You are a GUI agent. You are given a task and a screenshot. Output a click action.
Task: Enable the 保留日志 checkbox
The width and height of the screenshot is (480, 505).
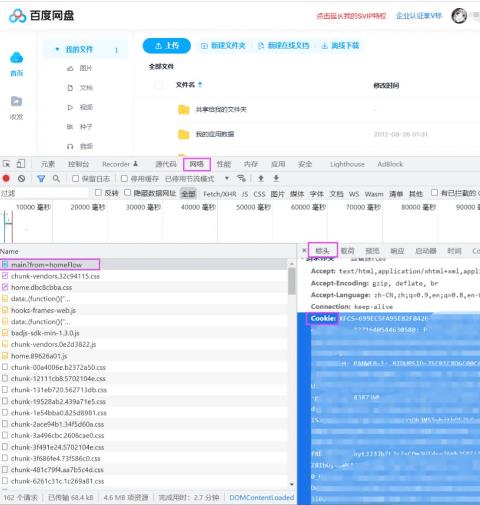tap(76, 179)
